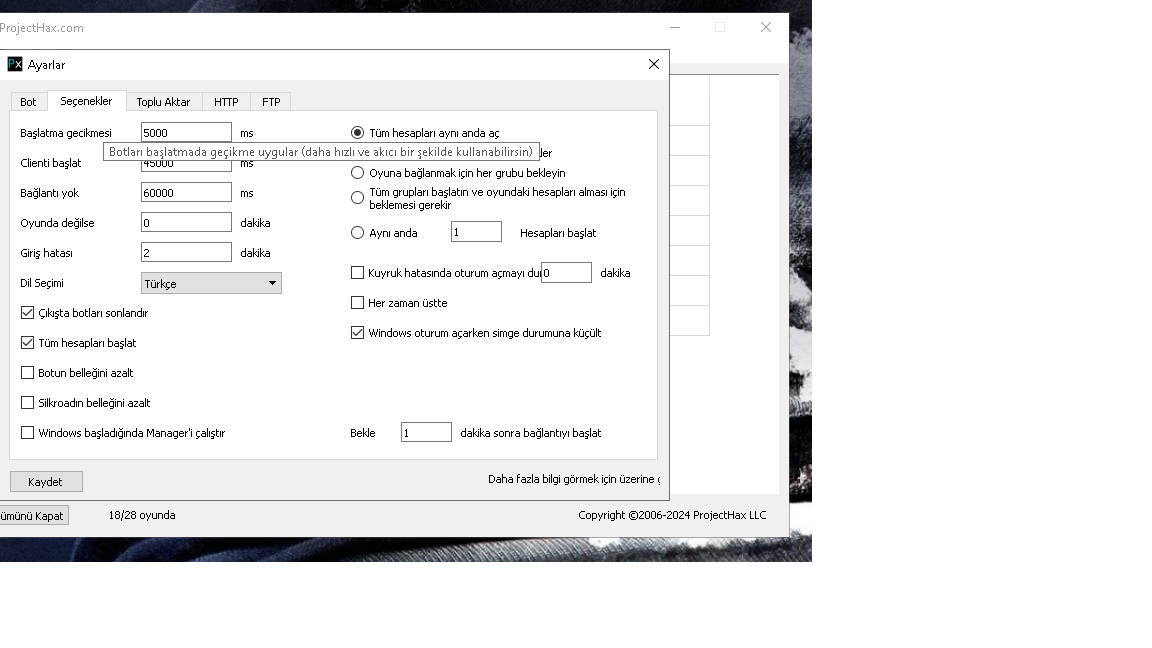
Task: Switch to the HTTP tab
Action: [x=226, y=101]
